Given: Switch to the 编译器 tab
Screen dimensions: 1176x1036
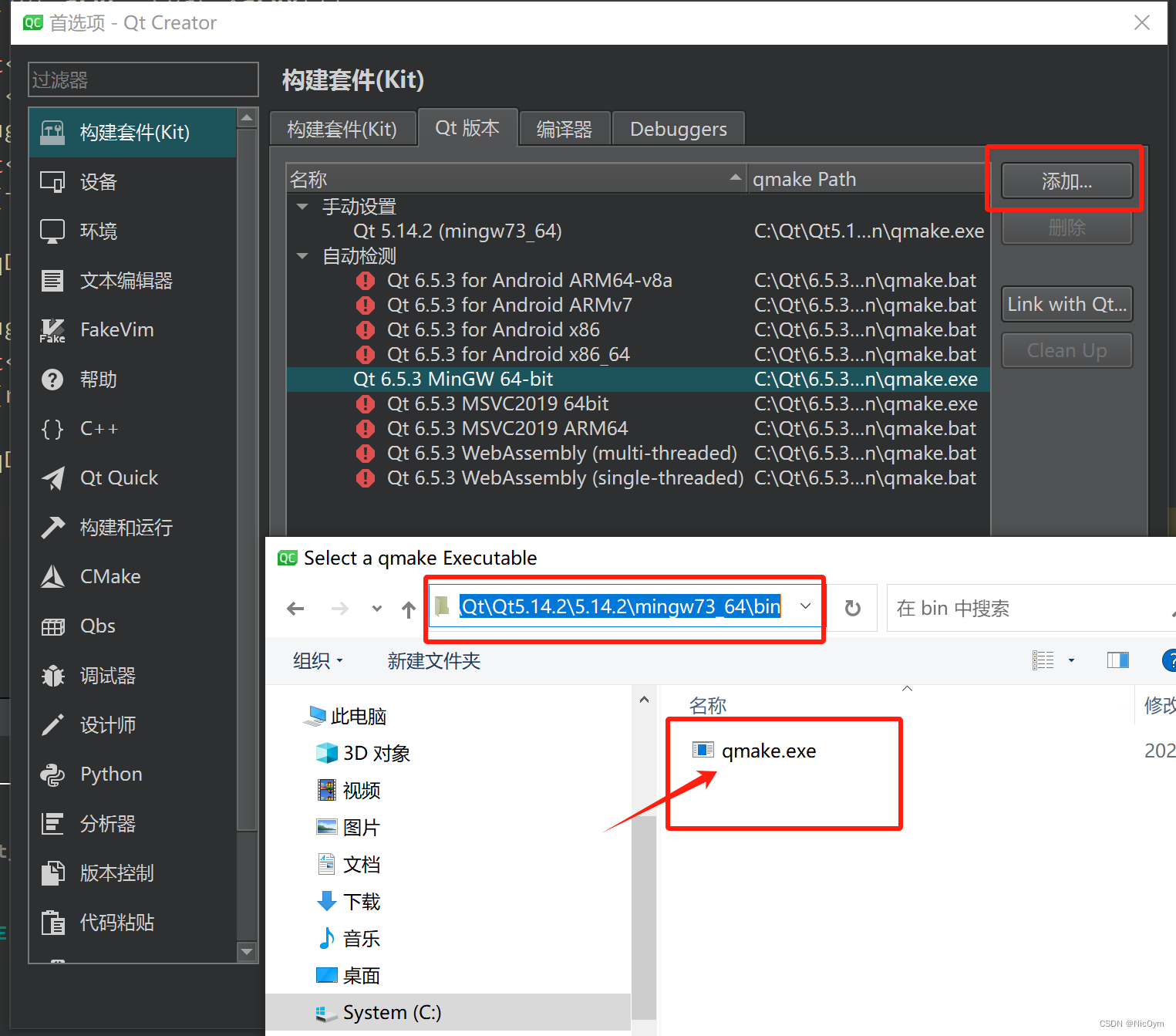Looking at the screenshot, I should click(564, 129).
